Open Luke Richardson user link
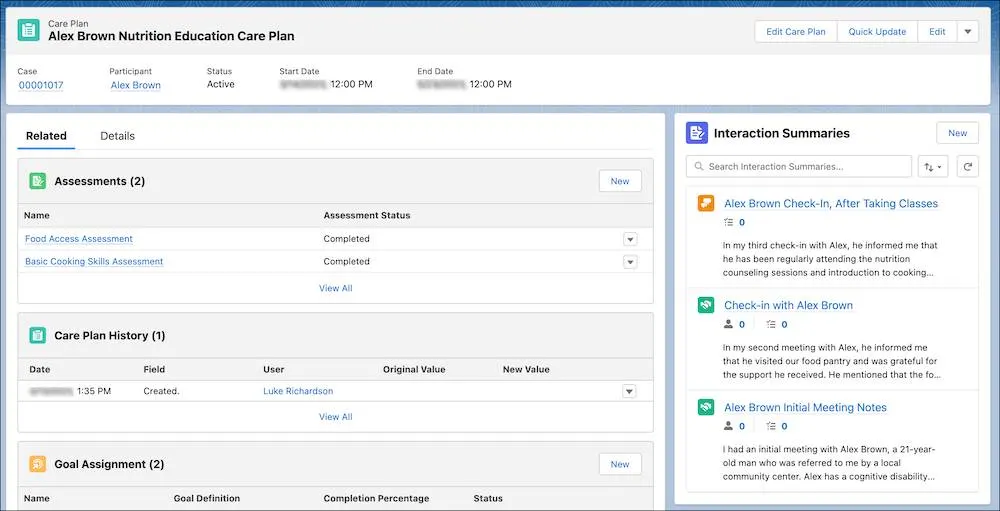 [298, 391]
